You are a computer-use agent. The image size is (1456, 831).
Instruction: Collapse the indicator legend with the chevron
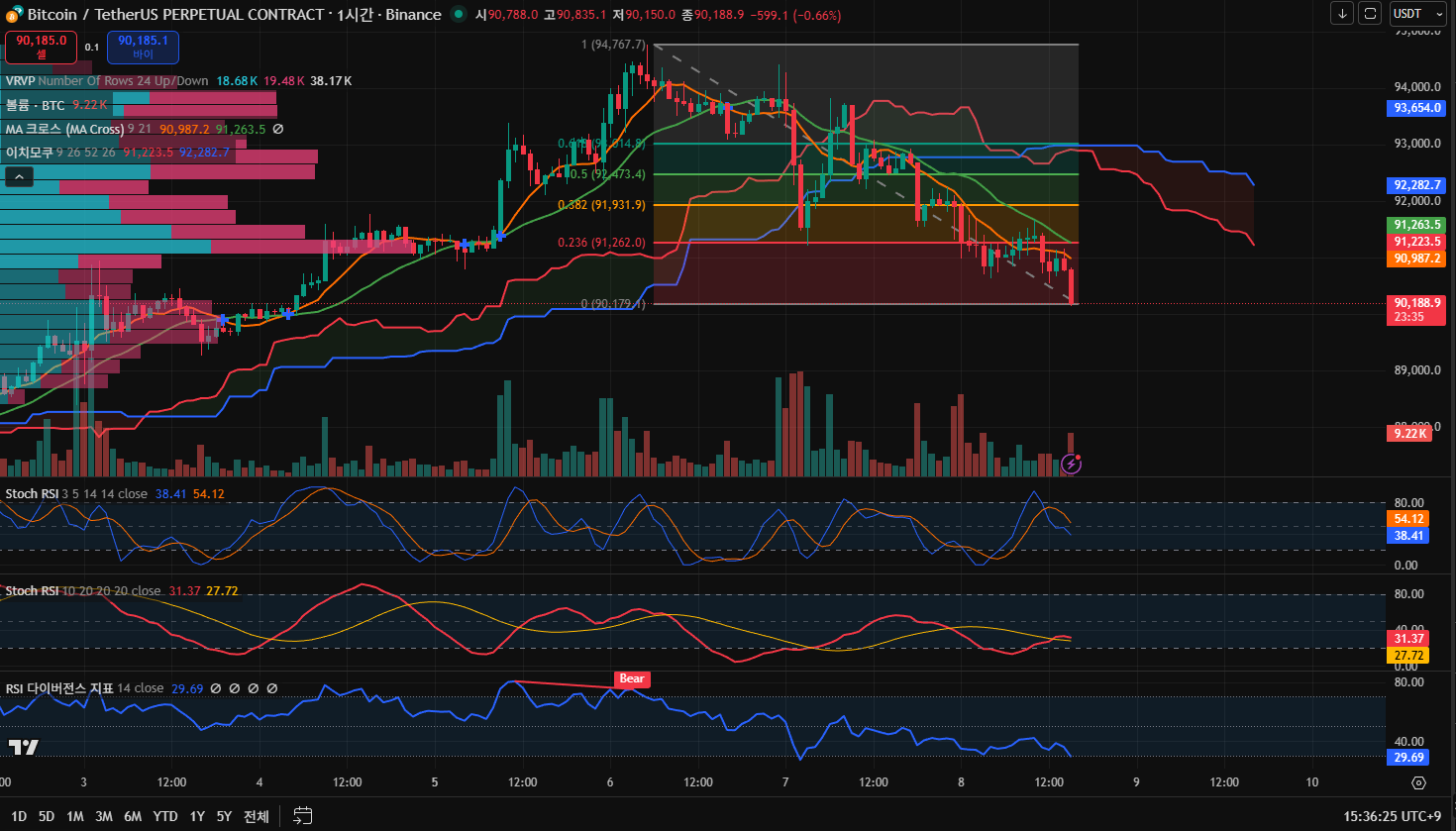pyautogui.click(x=20, y=176)
